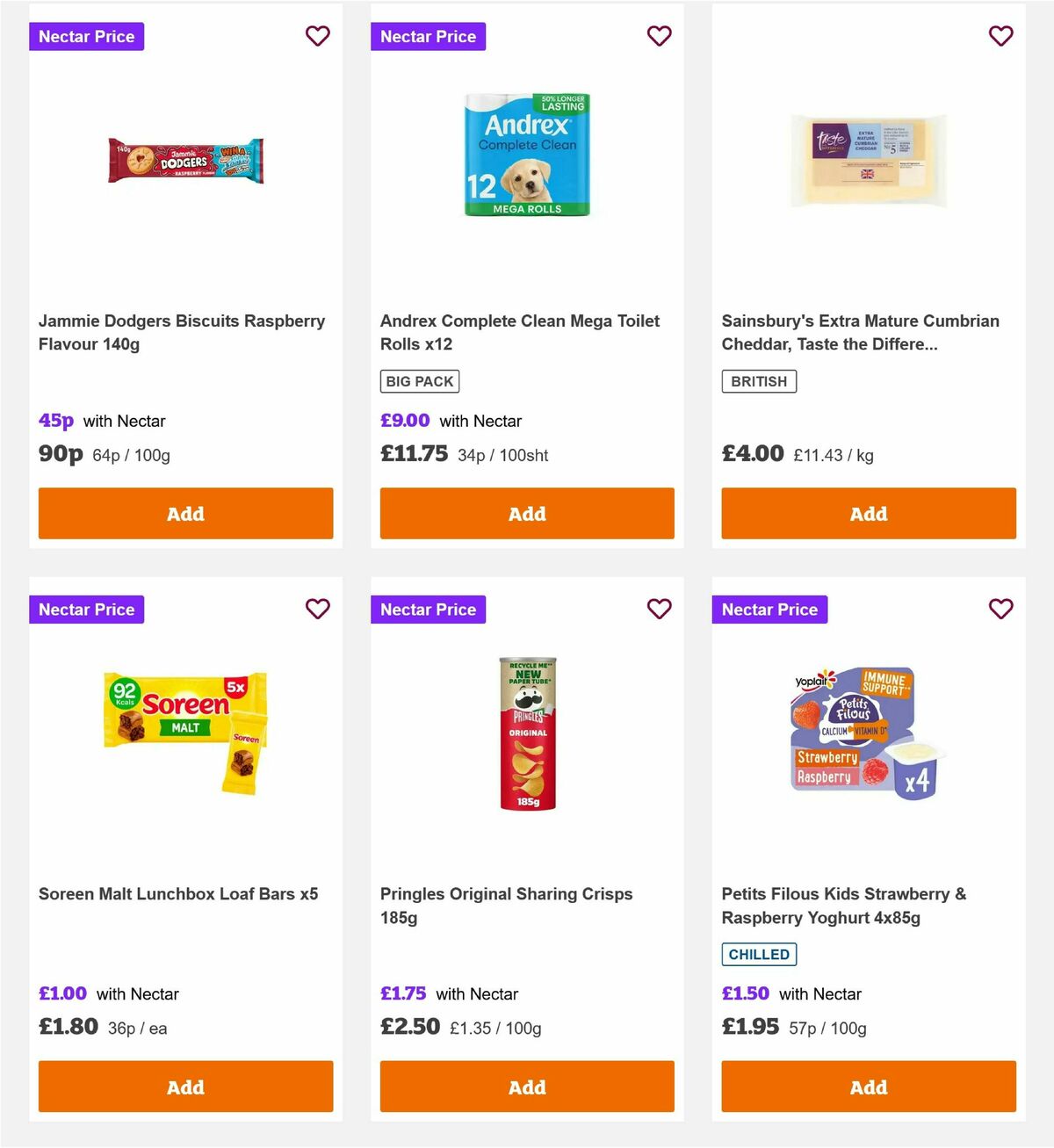Image resolution: width=1054 pixels, height=1148 pixels.
Task: Toggle the heart on the Soreen card off
Action: tap(318, 609)
